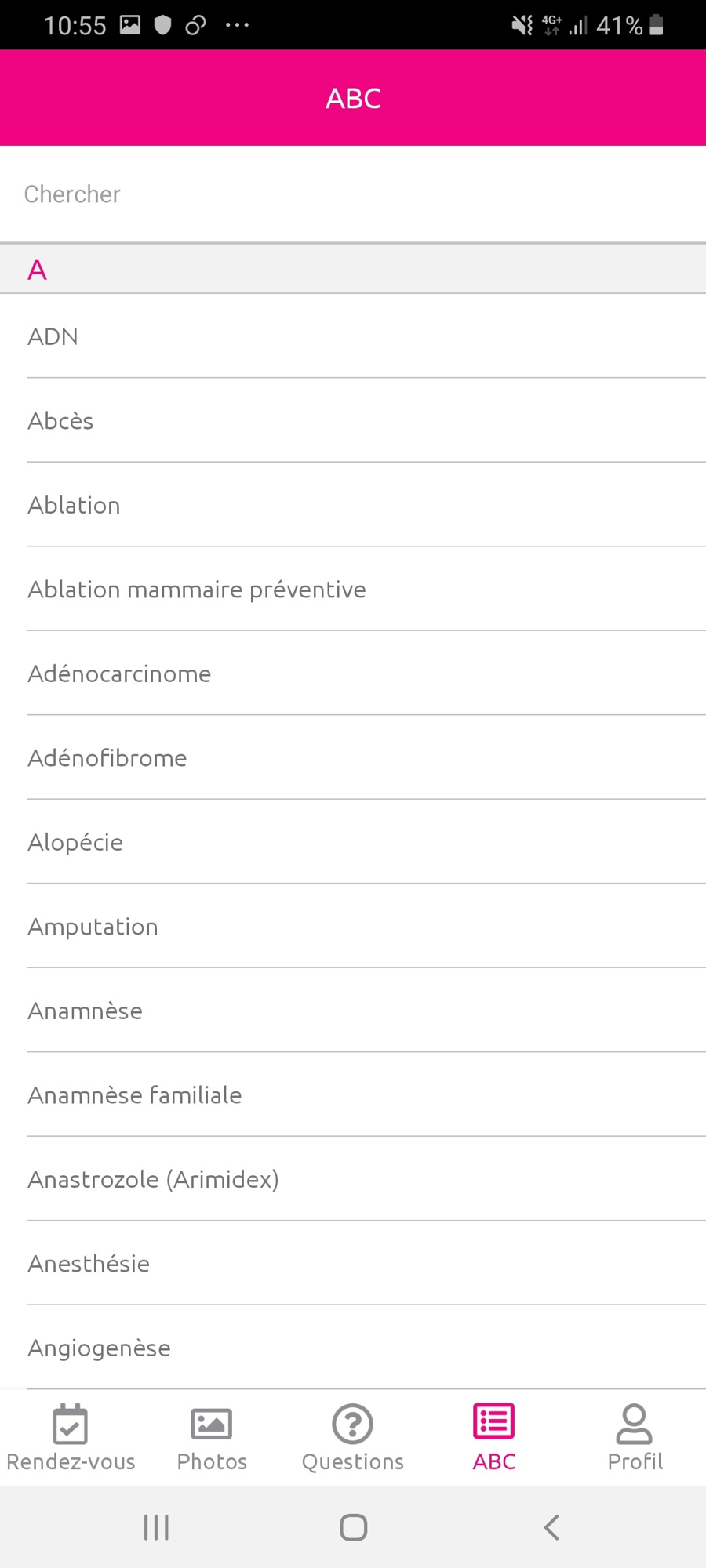Open the Adénofibrome definition
Image resolution: width=706 pixels, height=1568 pixels.
pos(353,758)
